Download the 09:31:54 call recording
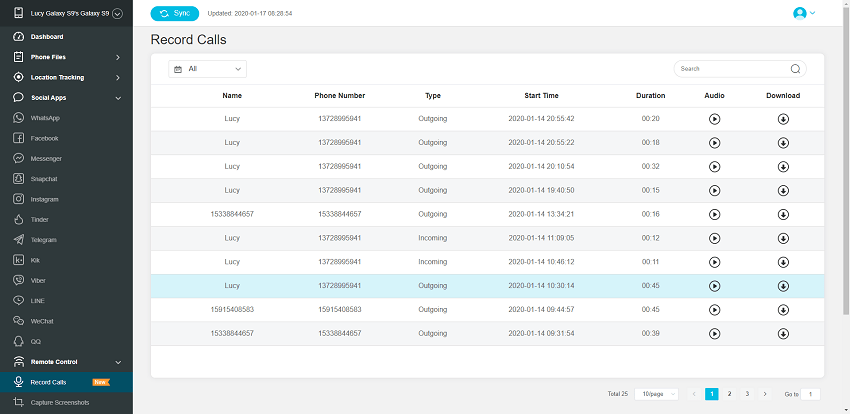 click(x=783, y=334)
